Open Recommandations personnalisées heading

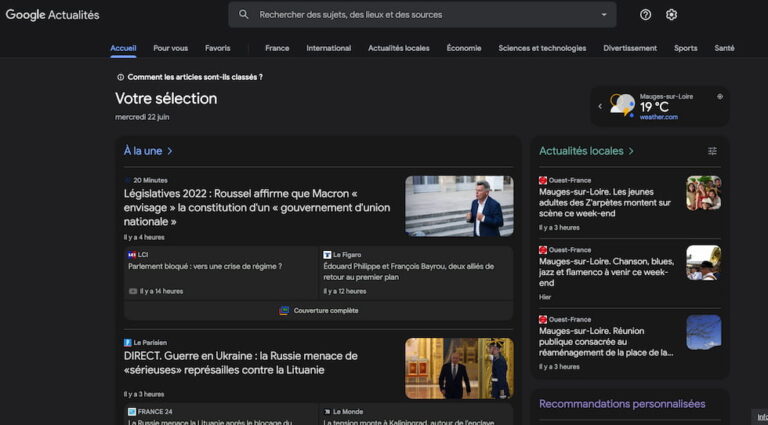click(622, 404)
